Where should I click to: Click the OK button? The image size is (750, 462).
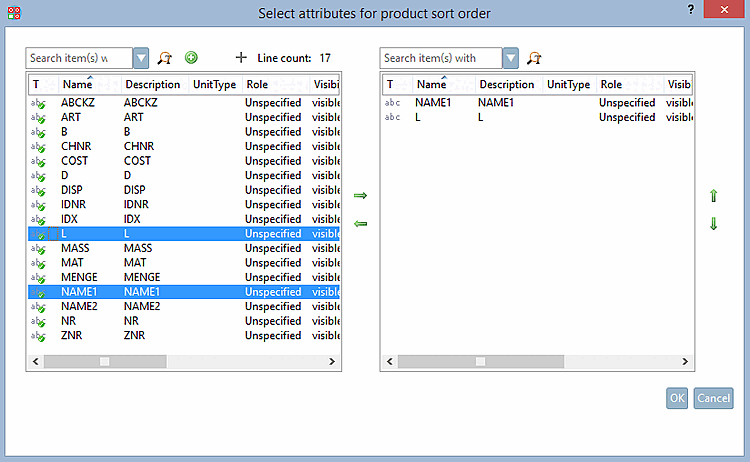677,398
